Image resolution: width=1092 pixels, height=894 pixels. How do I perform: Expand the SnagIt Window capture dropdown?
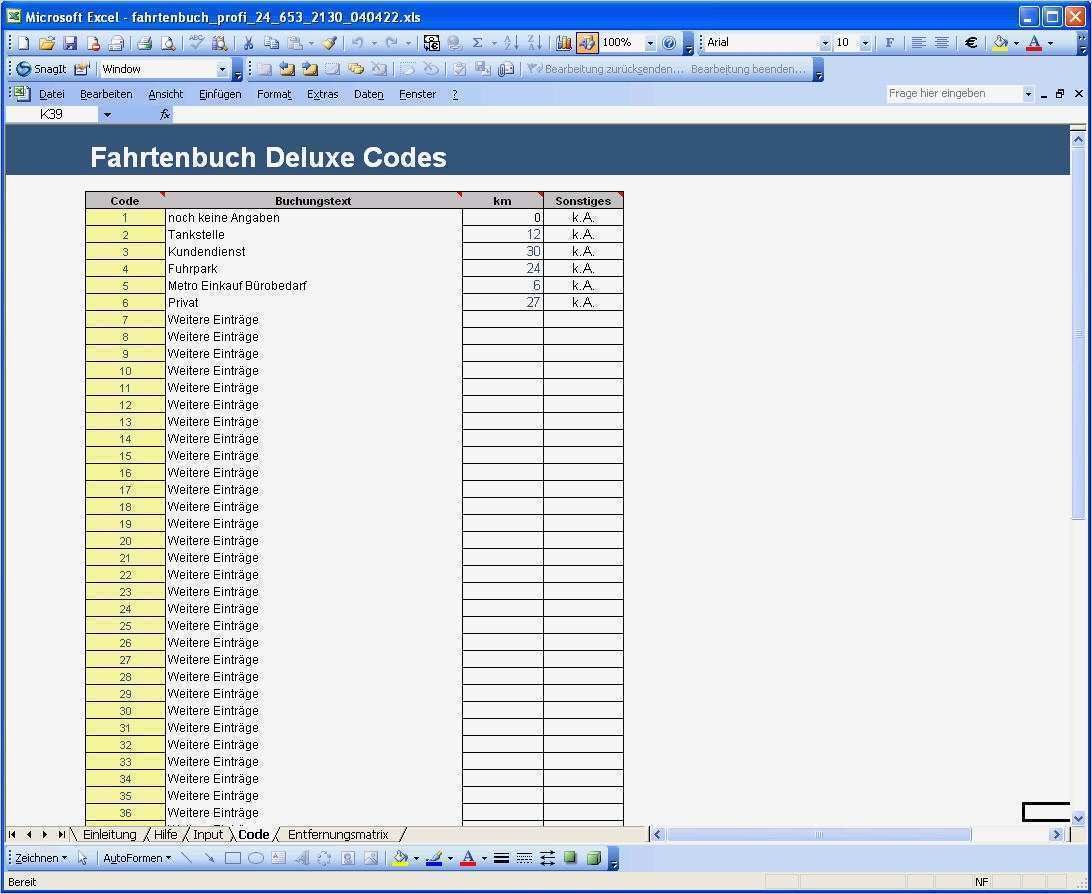224,68
